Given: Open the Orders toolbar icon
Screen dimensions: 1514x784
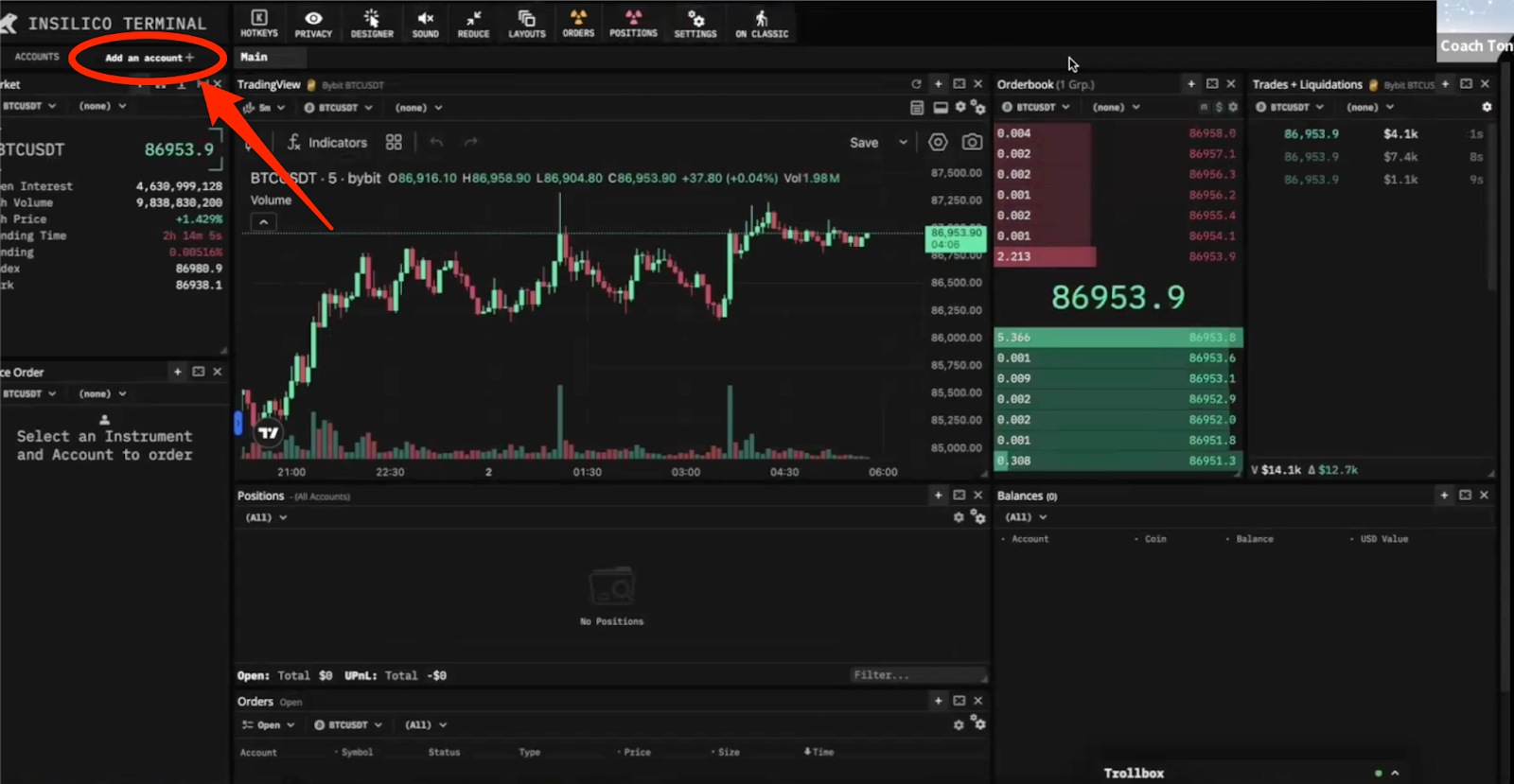Looking at the screenshot, I should [578, 24].
